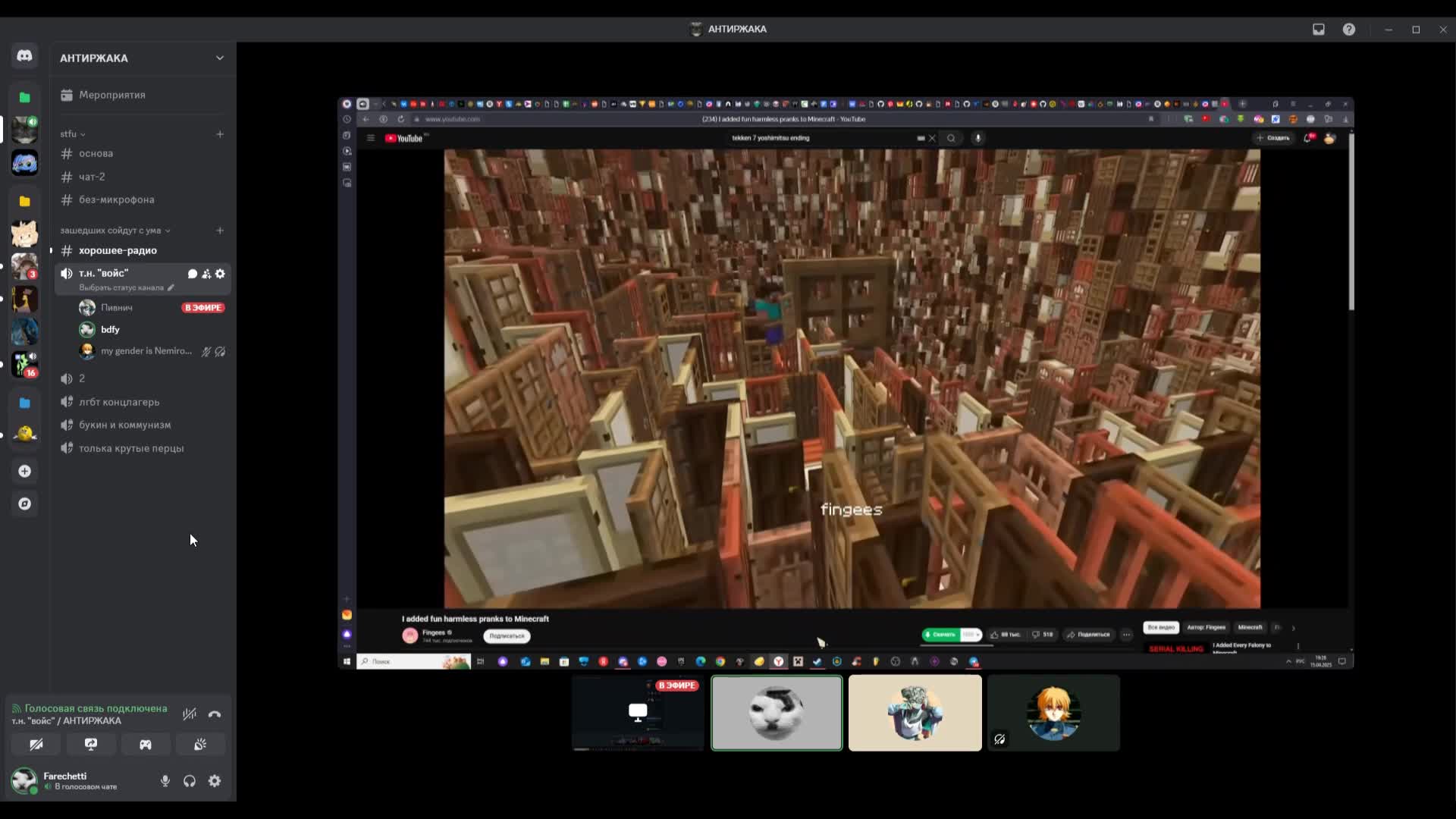Open АНТИРЖАКА server dropdown menu

tap(143, 58)
